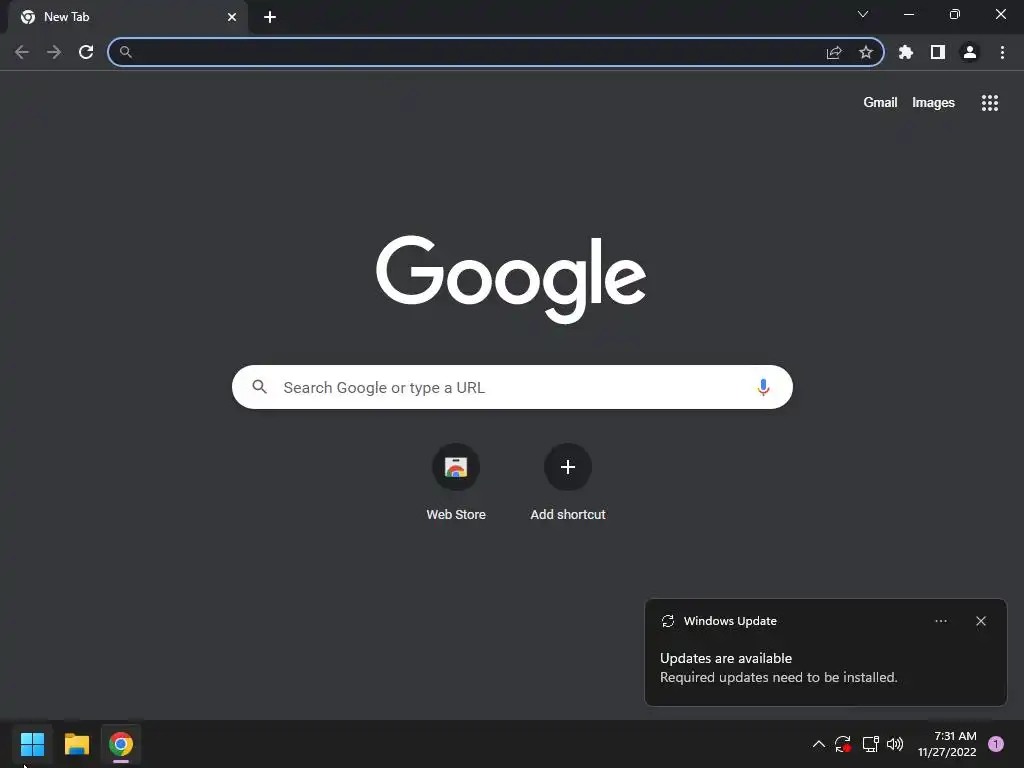
Task: Click the Windows Update notification header
Action: click(x=730, y=621)
